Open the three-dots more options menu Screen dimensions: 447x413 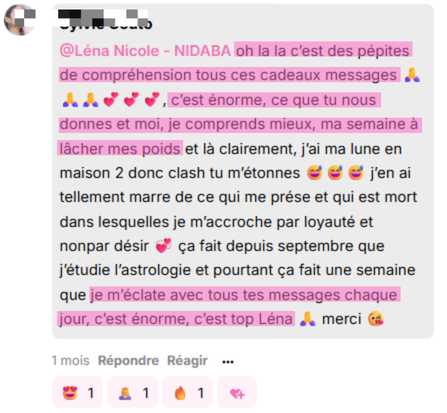(228, 362)
